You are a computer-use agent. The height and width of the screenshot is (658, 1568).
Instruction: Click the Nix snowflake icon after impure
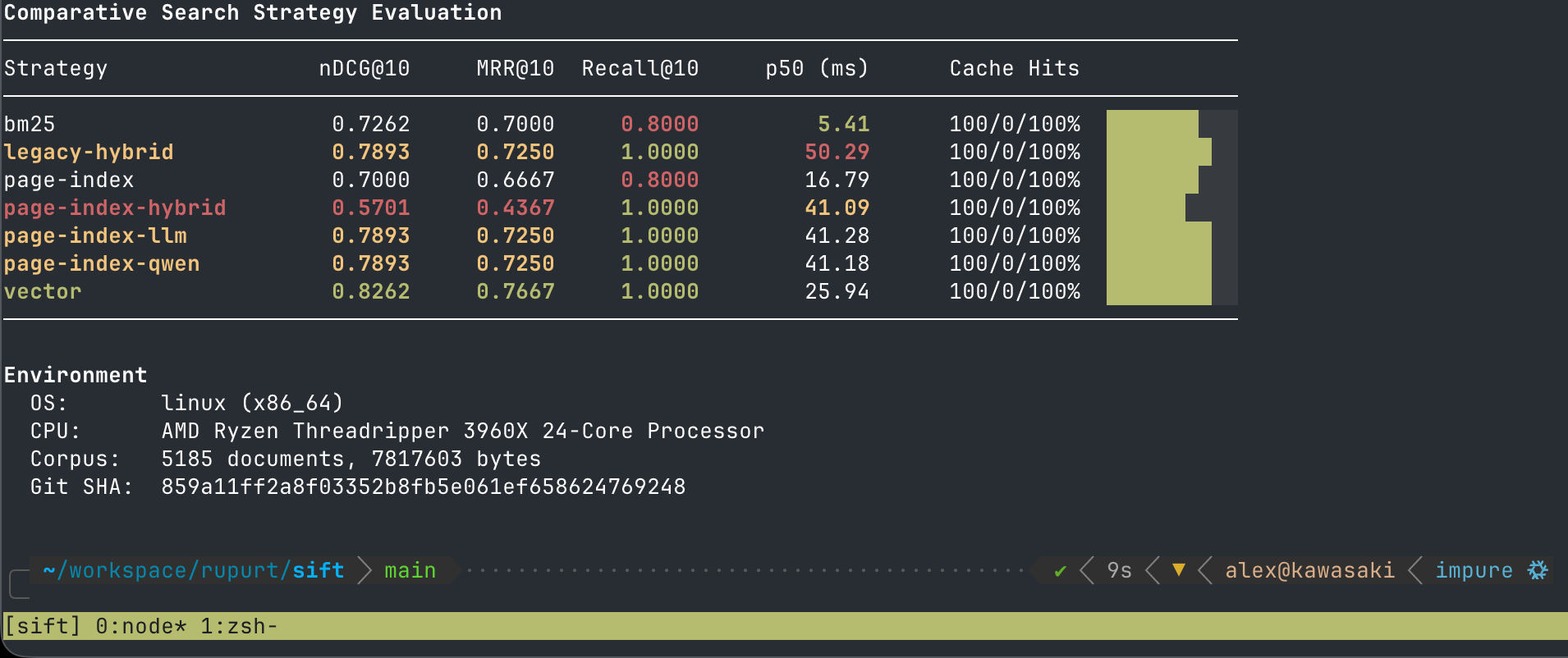1537,570
